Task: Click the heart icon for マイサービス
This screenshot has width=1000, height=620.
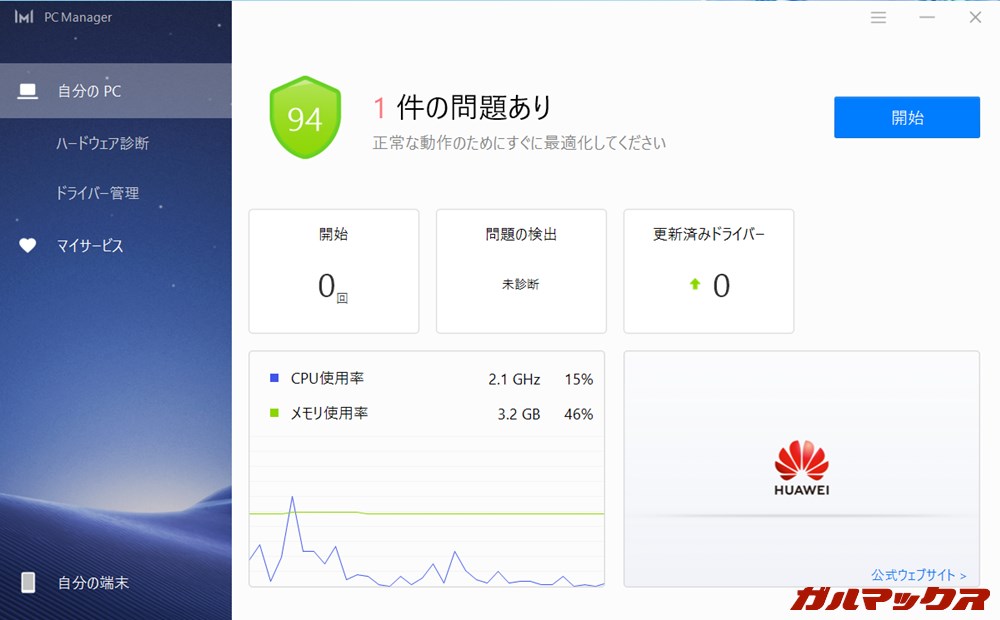Action: coord(27,244)
